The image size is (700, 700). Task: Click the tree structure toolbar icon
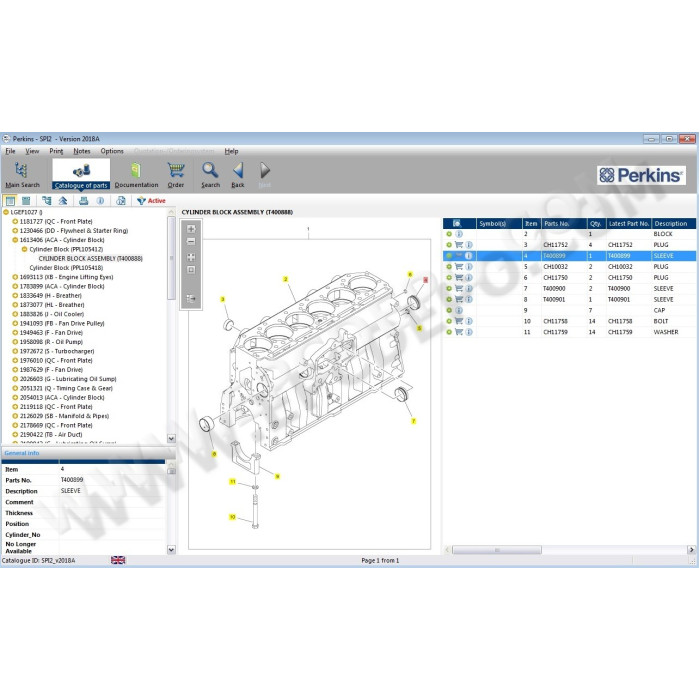click(x=46, y=201)
